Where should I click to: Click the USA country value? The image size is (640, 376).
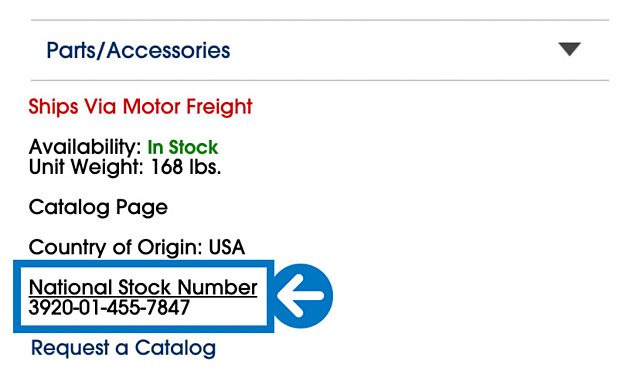point(227,247)
